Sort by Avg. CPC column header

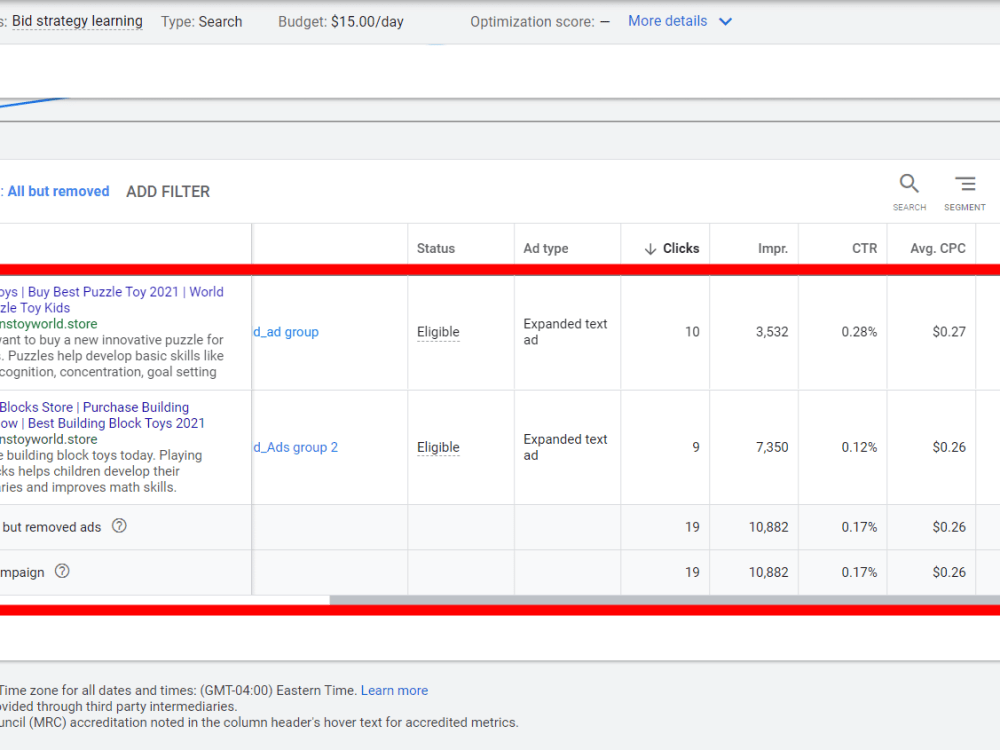click(x=938, y=248)
